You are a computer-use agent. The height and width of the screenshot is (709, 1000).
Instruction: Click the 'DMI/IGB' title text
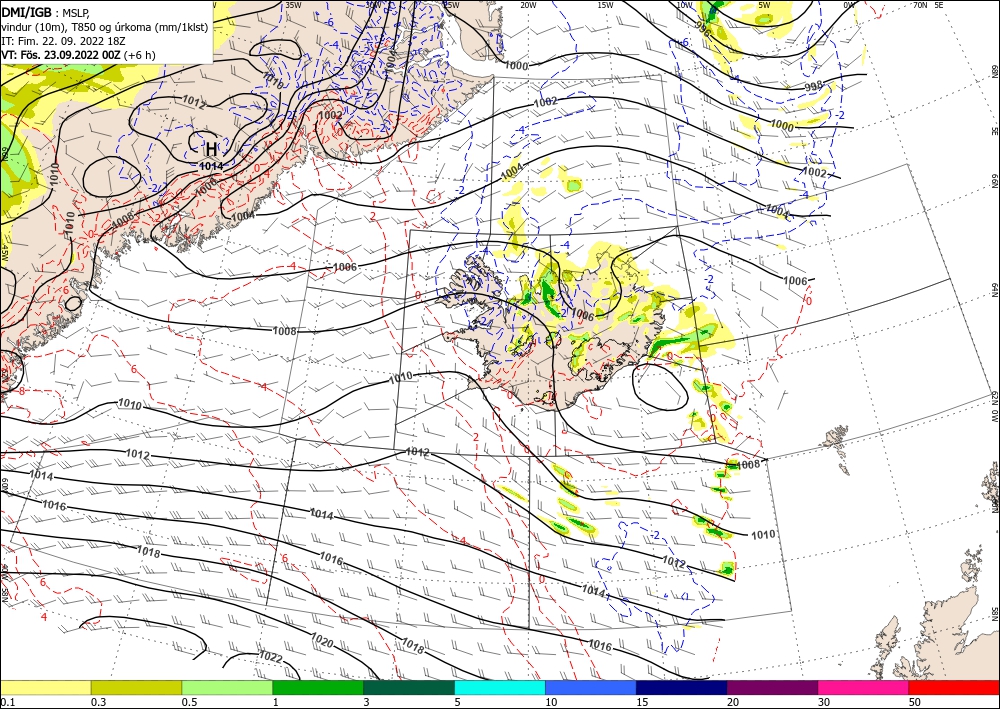(x=26, y=12)
